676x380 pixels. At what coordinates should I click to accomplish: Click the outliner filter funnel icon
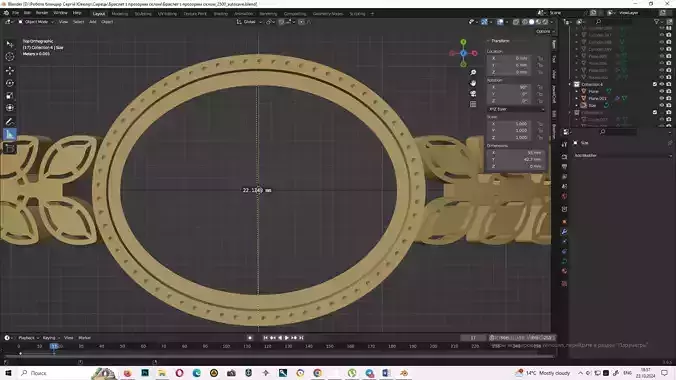coord(657,22)
